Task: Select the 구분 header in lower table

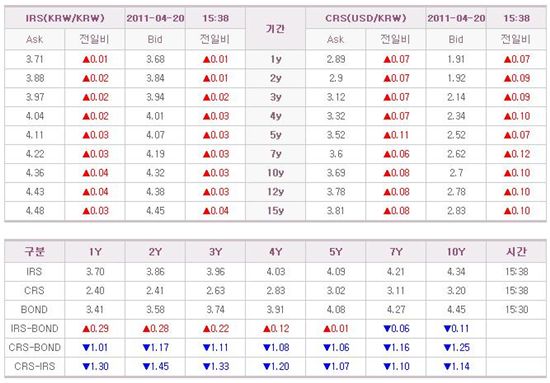Action: pyautogui.click(x=34, y=251)
